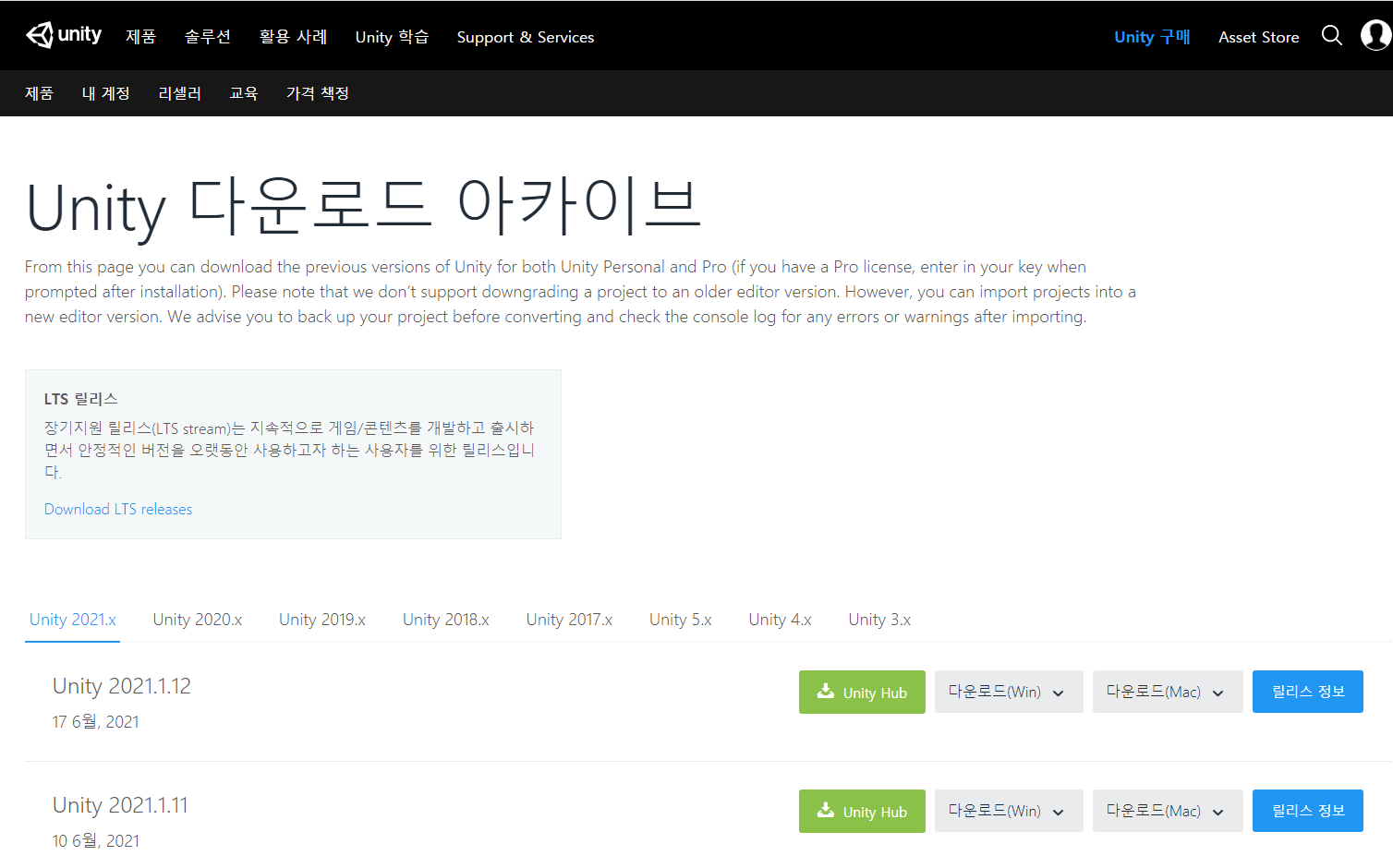Select 가격 책정 in the sub navigation

click(x=318, y=93)
